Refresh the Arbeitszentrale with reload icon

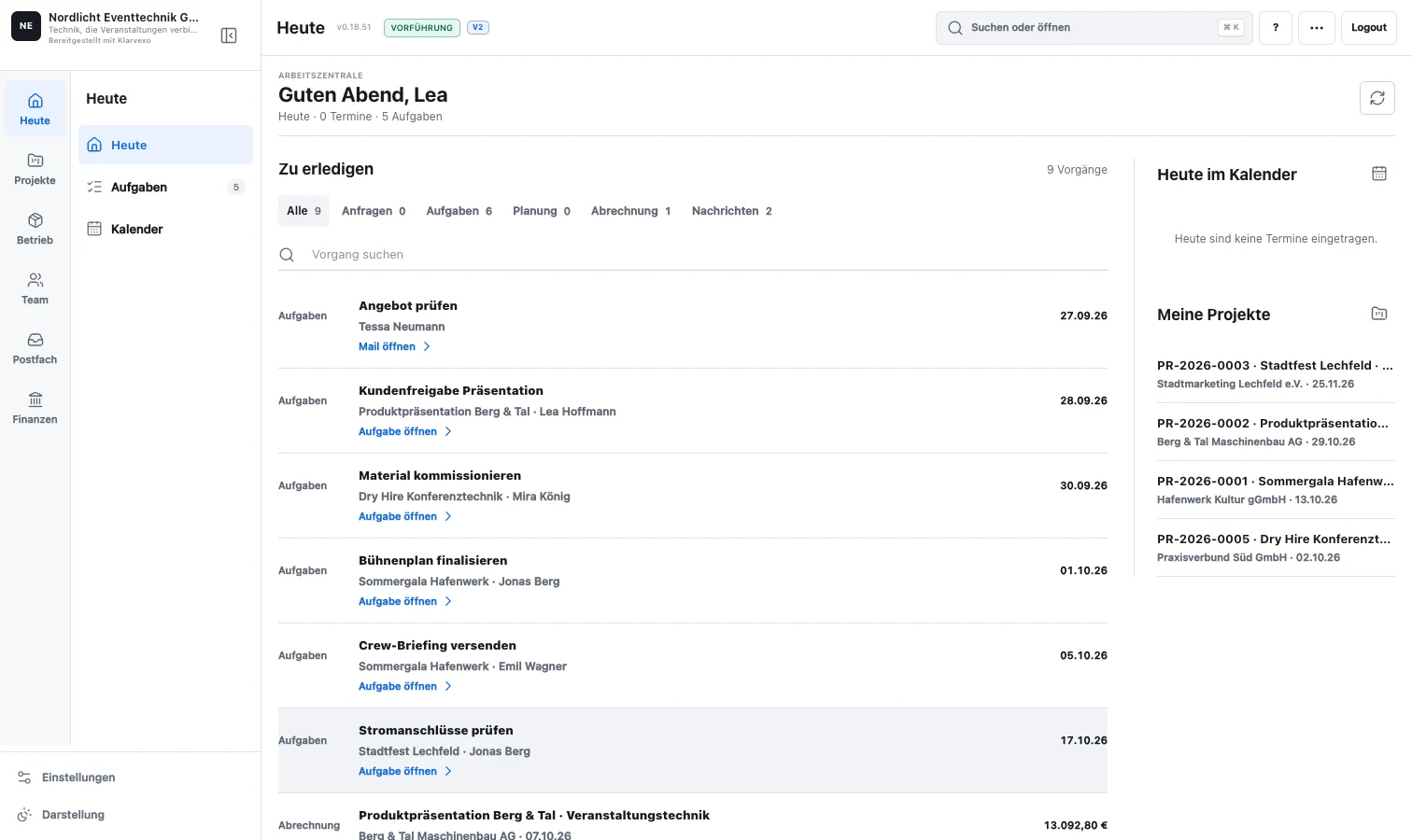click(1377, 98)
